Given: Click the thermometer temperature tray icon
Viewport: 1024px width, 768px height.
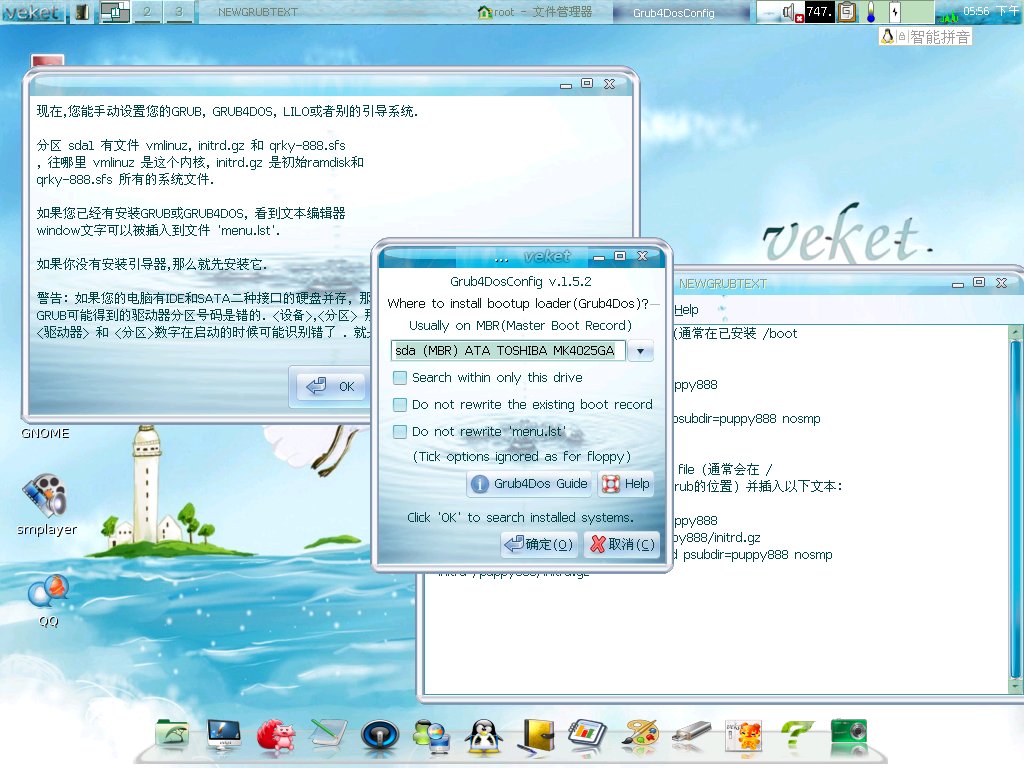Looking at the screenshot, I should [x=871, y=12].
